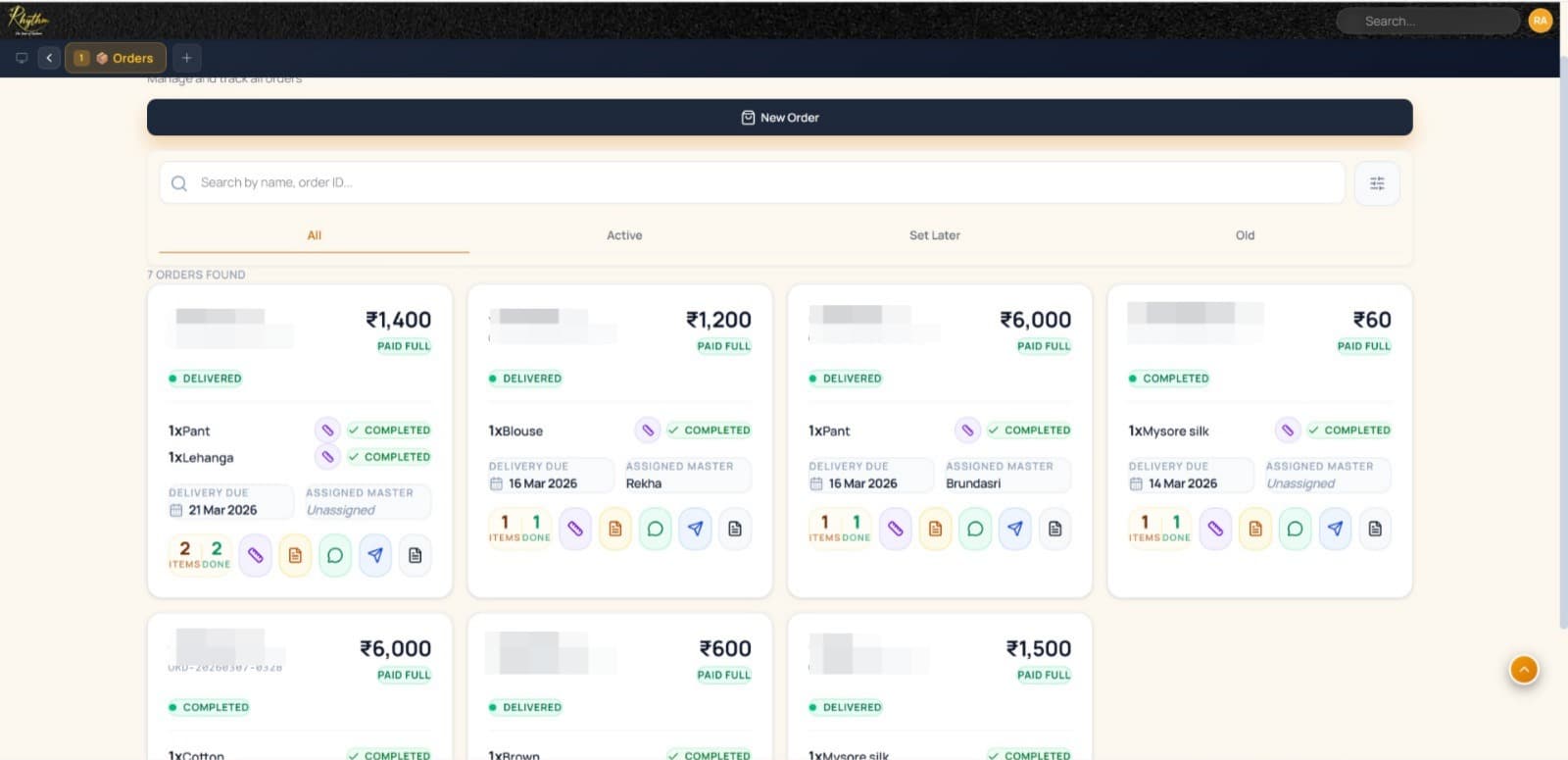Click the Rhythm logo
The image size is (1568, 760).
click(27, 20)
